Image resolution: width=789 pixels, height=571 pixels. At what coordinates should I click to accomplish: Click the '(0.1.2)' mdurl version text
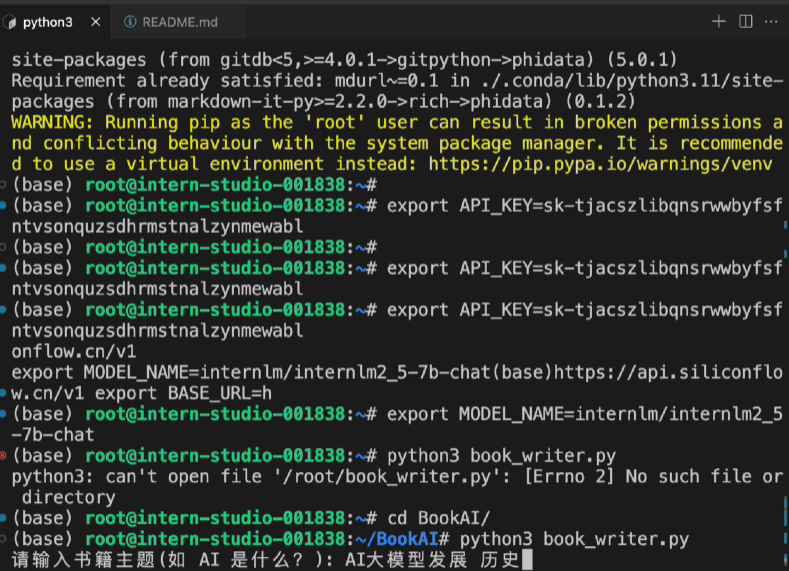click(601, 102)
